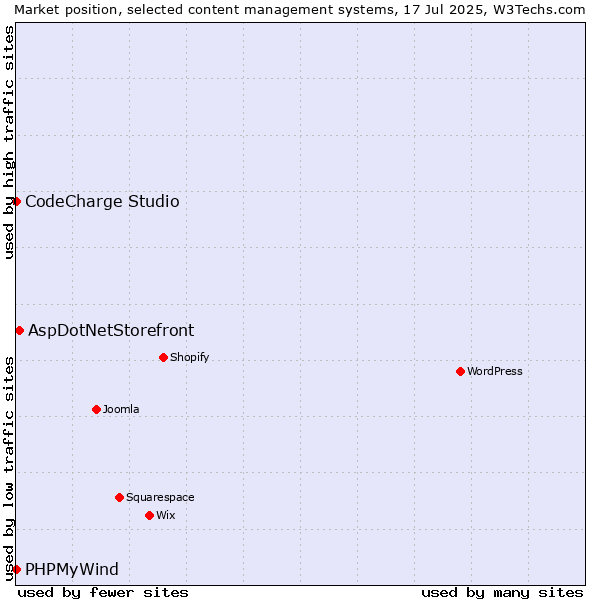Select the WordPress label
This screenshot has width=600, height=600.
point(494,371)
